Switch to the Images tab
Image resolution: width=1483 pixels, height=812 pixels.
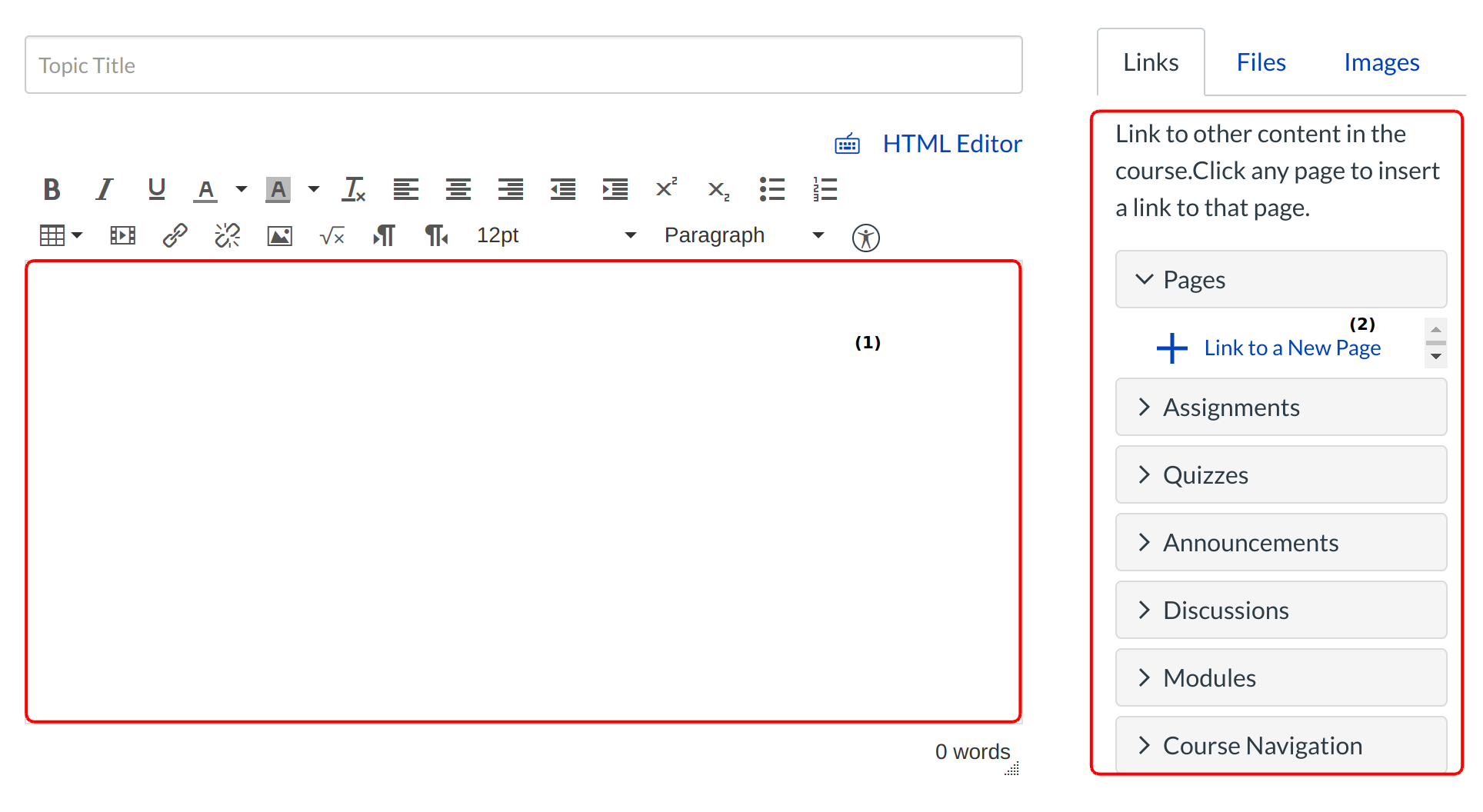(1381, 62)
